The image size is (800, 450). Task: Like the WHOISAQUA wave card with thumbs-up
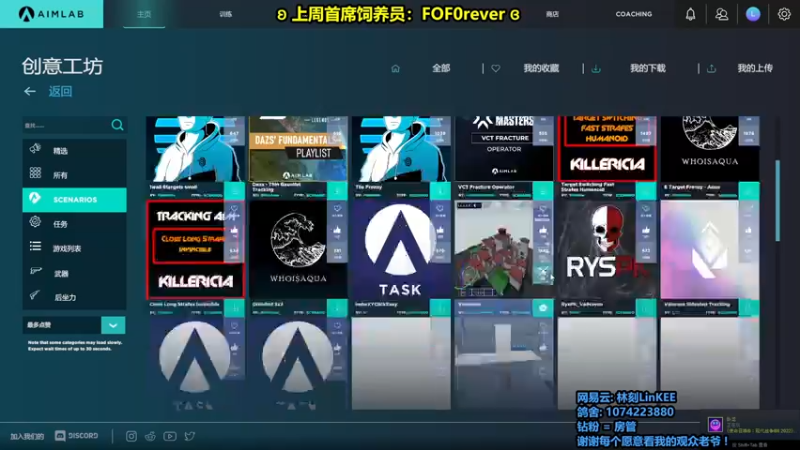[337, 231]
